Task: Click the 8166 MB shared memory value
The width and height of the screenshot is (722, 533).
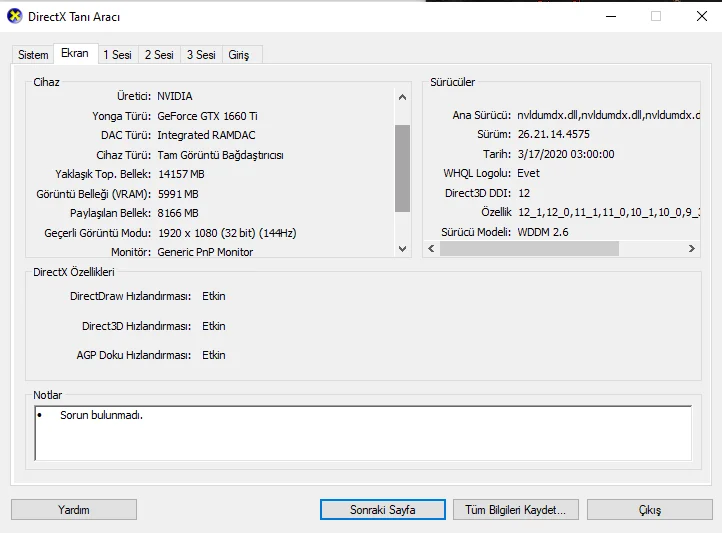Action: (x=178, y=213)
